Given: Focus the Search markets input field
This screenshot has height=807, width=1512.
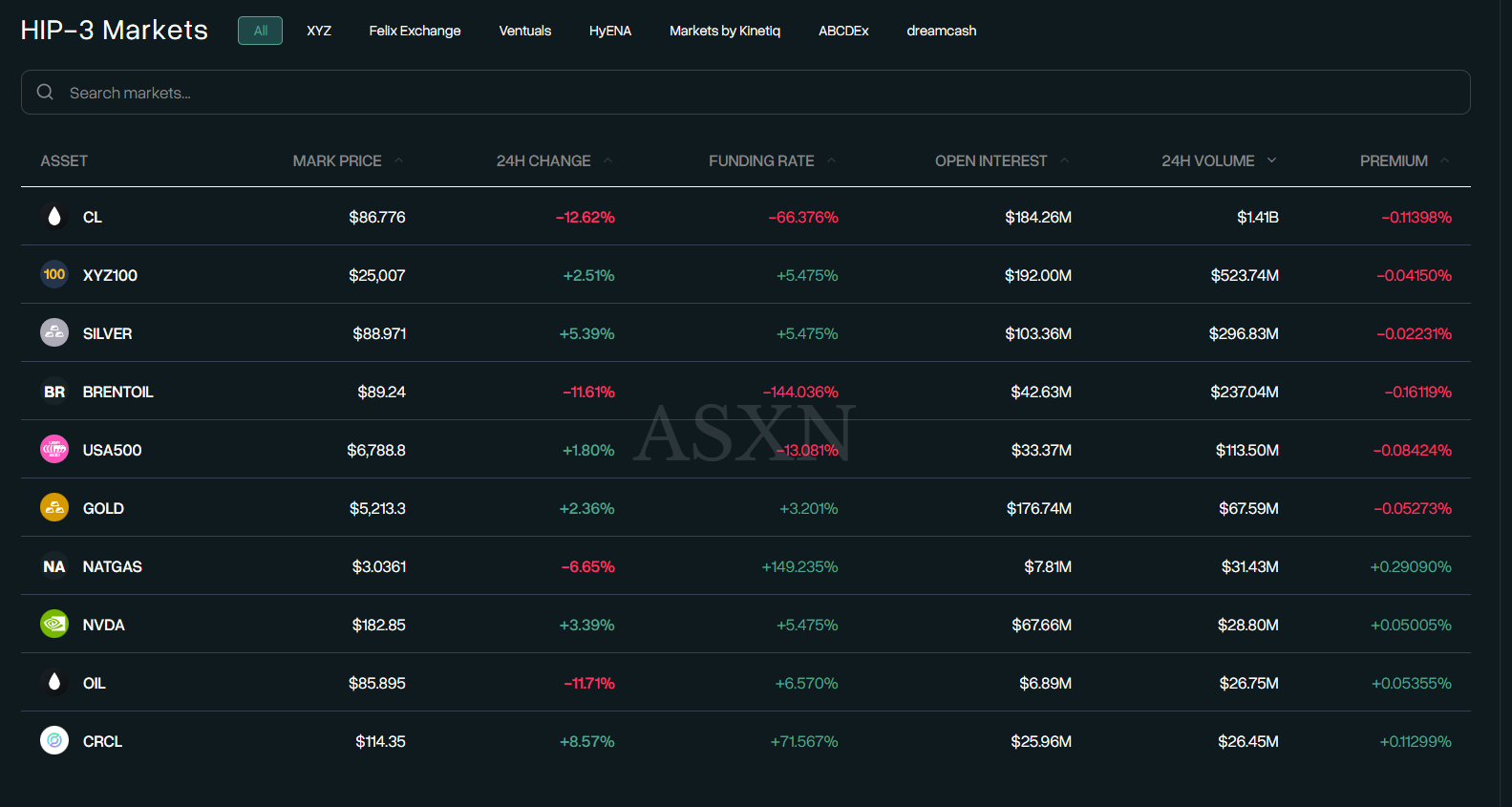Looking at the screenshot, I should (745, 93).
